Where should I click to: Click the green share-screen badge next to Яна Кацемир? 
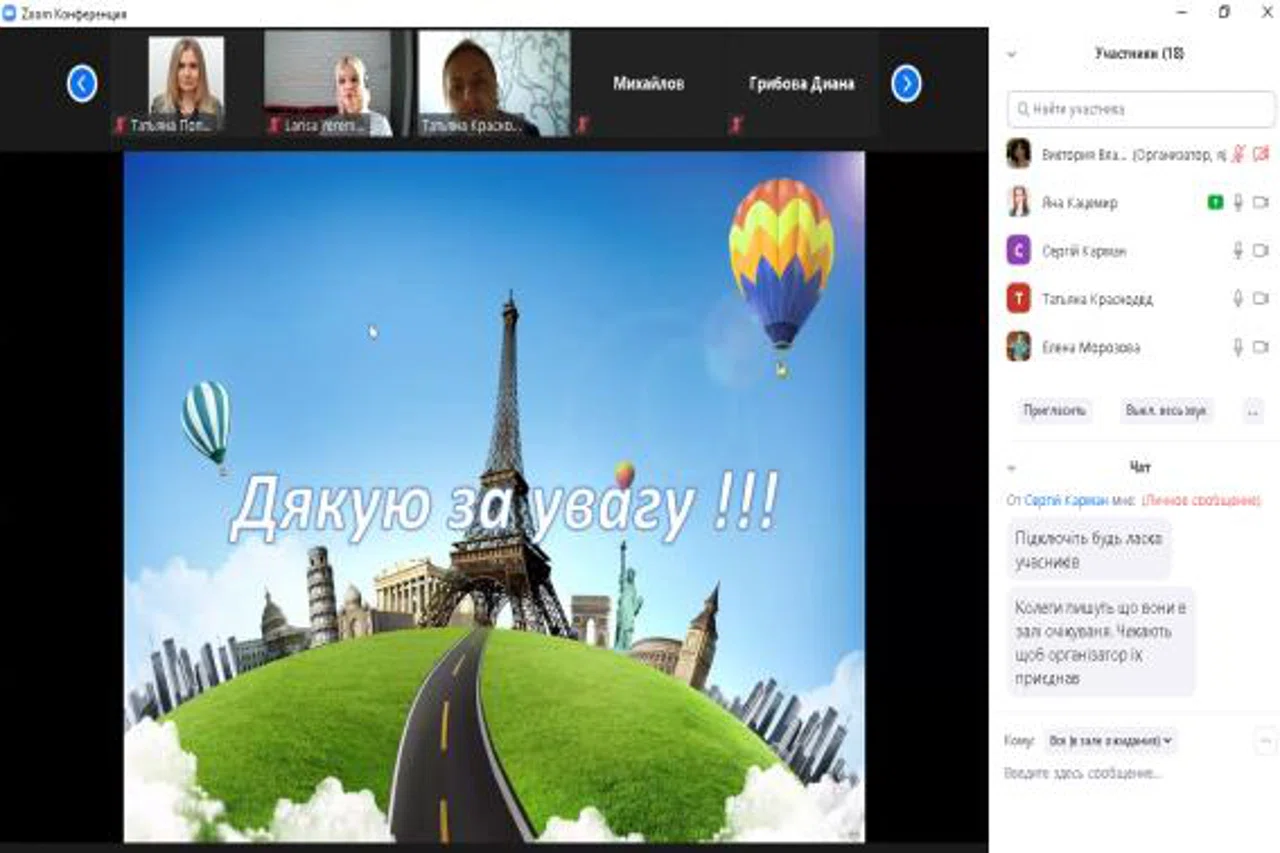click(1215, 203)
